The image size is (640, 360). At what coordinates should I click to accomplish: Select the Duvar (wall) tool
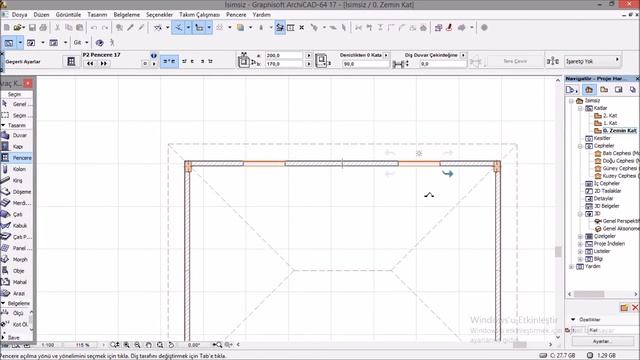coord(16,135)
